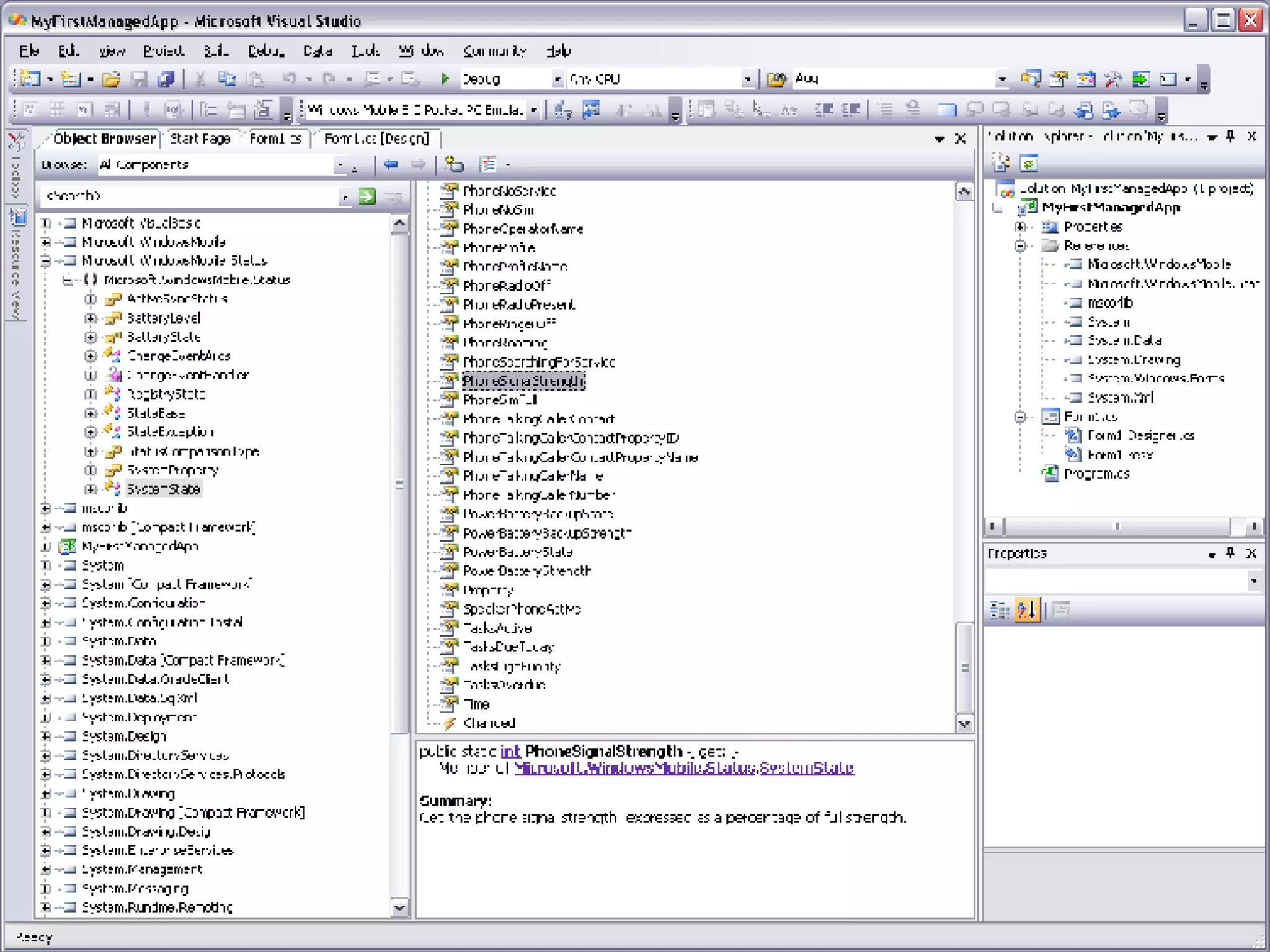
Task: Click Object Browser back navigation arrow
Action: (x=391, y=164)
